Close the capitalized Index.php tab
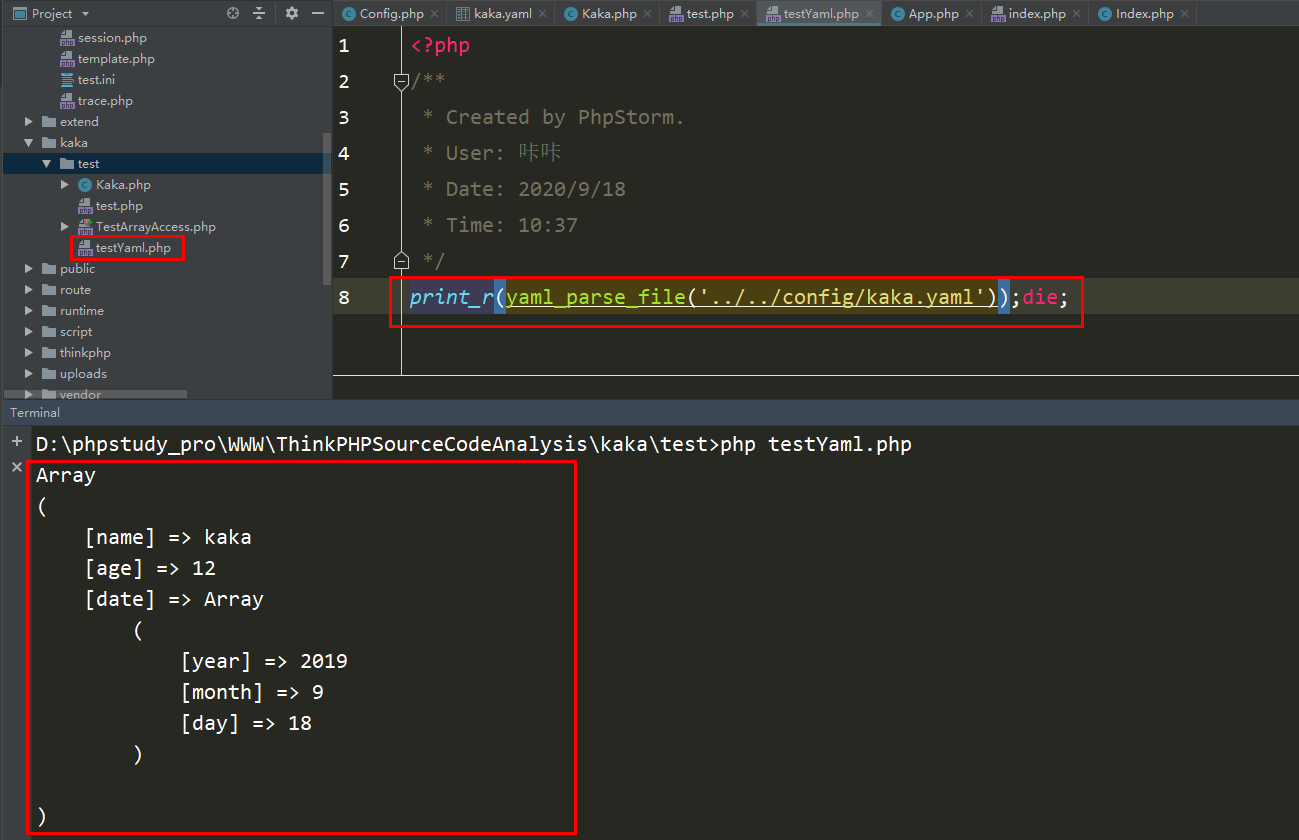Image resolution: width=1299 pixels, height=840 pixels. coord(1184,14)
